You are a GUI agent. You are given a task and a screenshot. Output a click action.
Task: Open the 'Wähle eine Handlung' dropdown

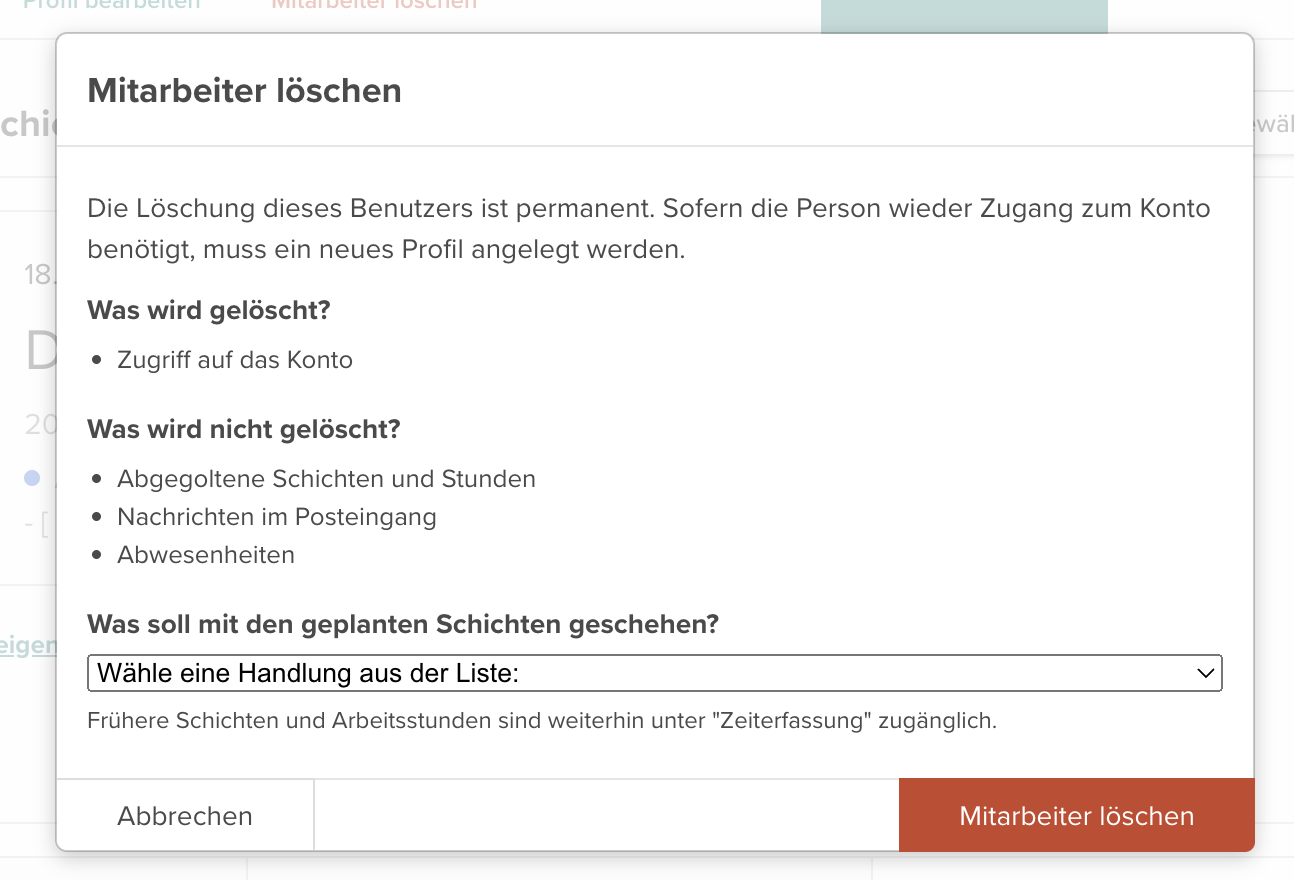click(x=654, y=673)
